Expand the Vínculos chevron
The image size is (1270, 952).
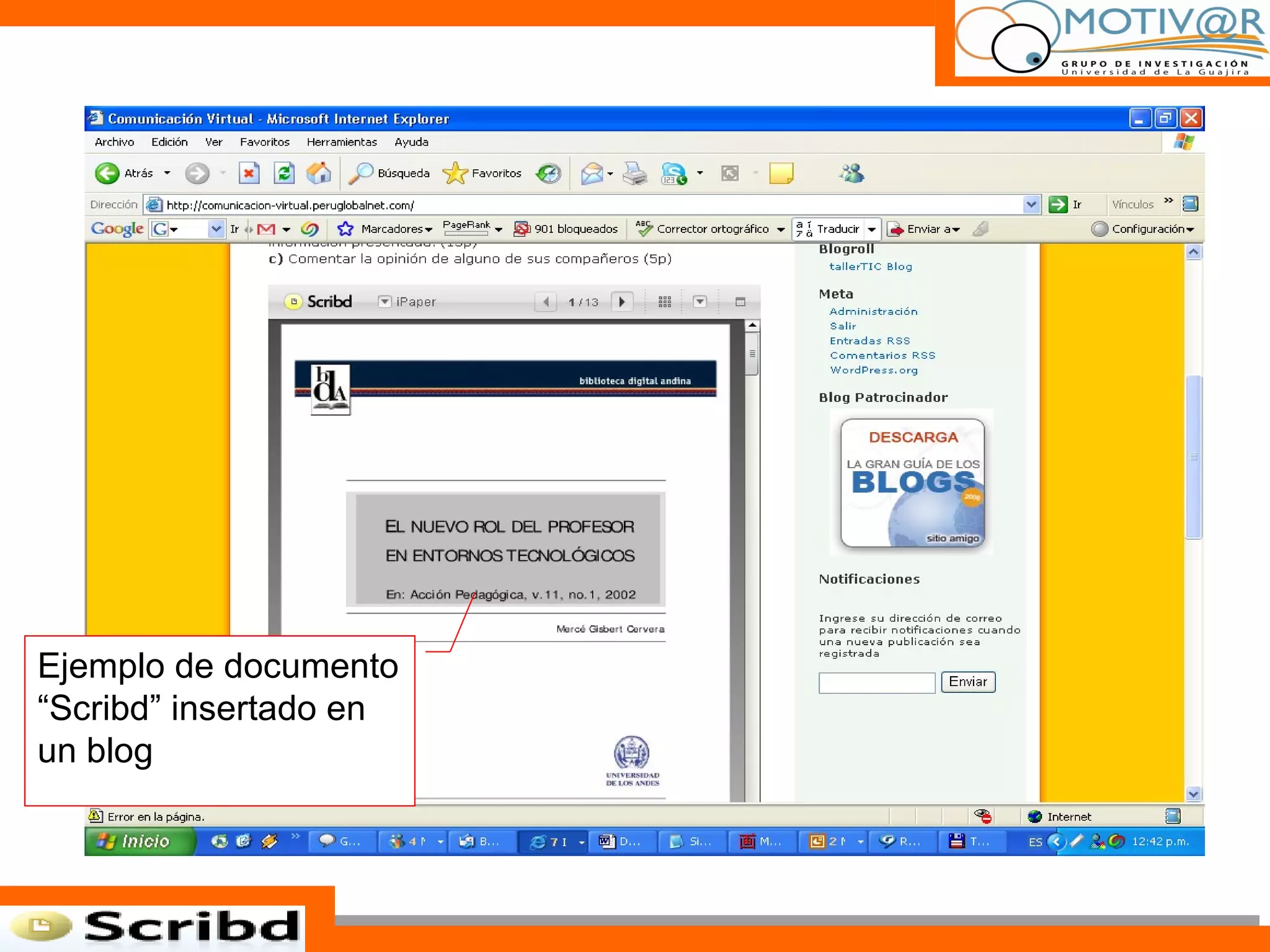tap(1169, 201)
